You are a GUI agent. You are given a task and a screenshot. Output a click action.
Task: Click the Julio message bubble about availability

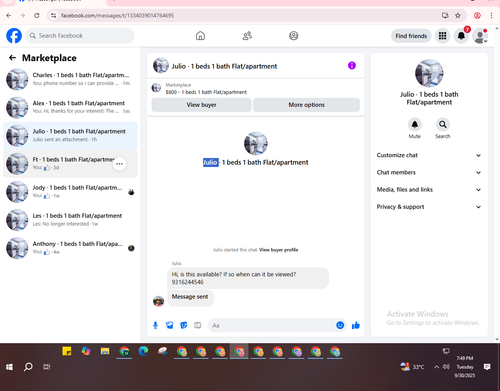(248, 278)
